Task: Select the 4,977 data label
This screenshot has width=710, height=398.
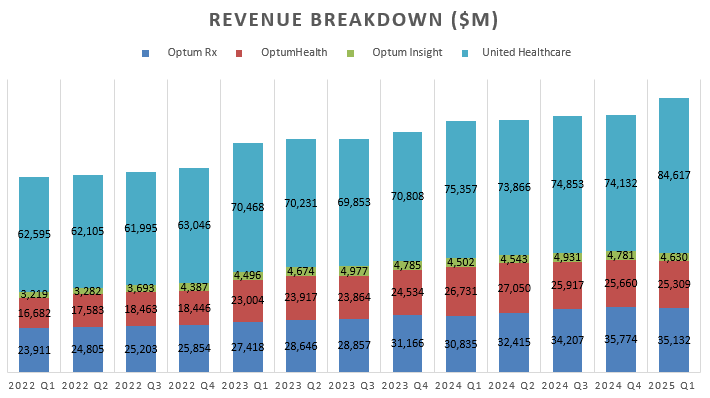Action: point(354,271)
